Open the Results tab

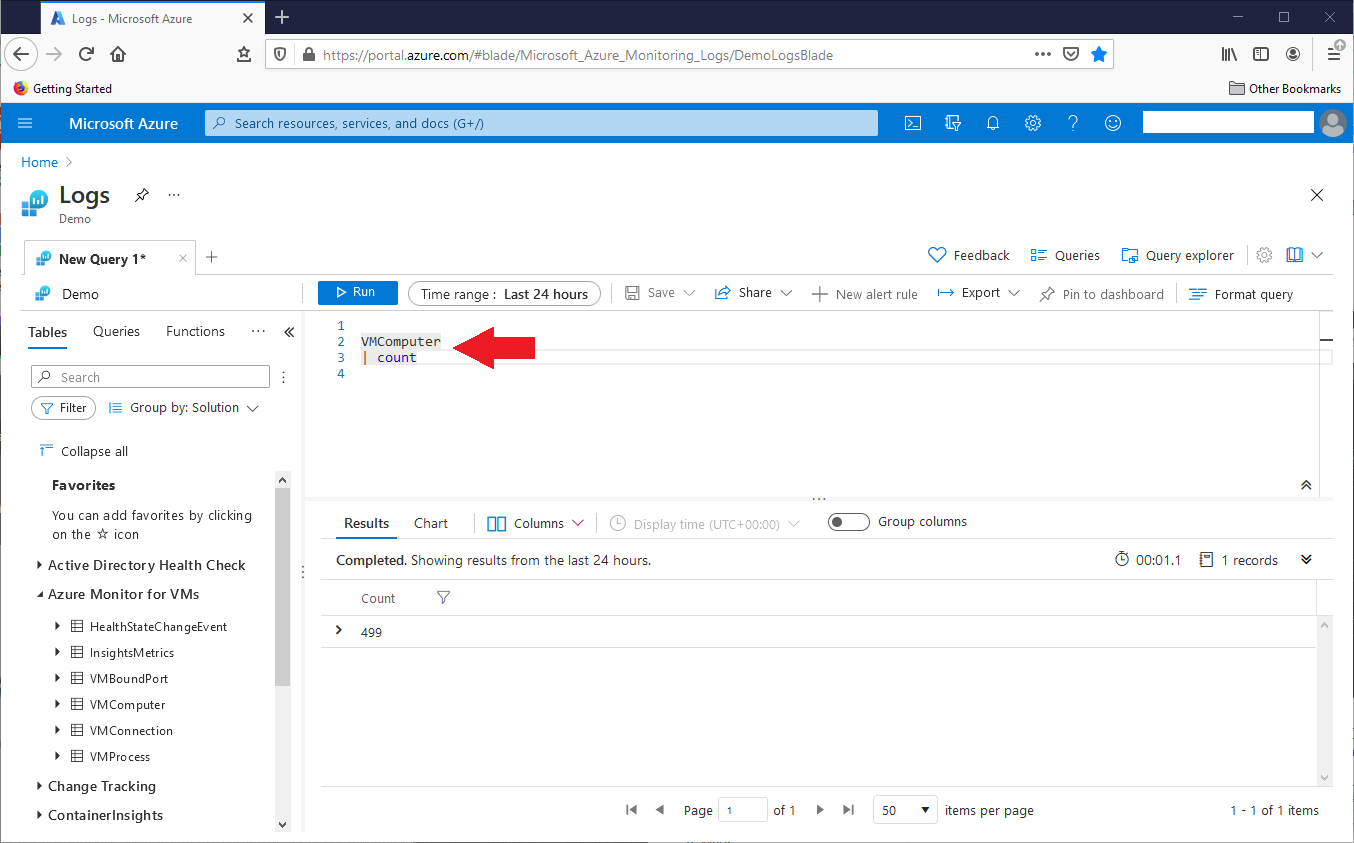click(366, 524)
